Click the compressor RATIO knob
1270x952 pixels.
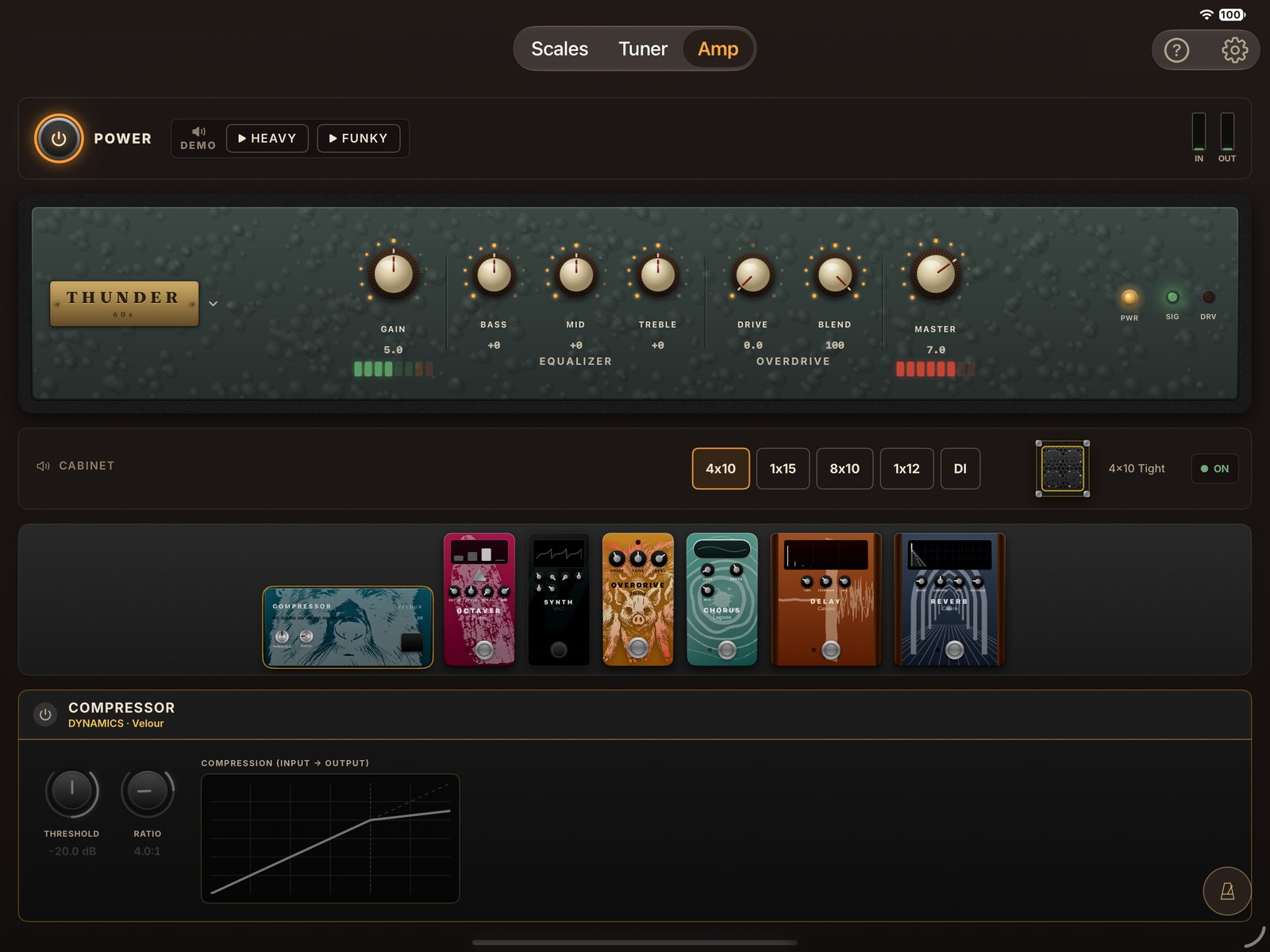click(x=147, y=791)
